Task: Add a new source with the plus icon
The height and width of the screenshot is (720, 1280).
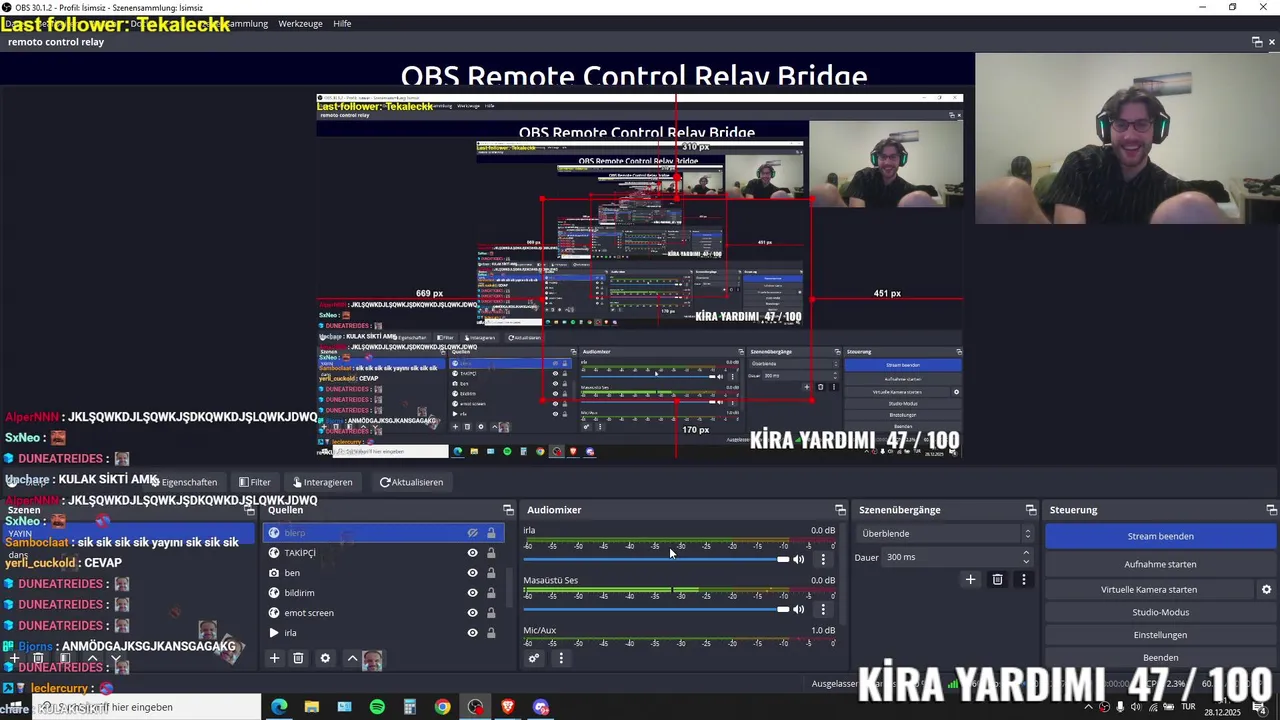Action: coord(274,658)
